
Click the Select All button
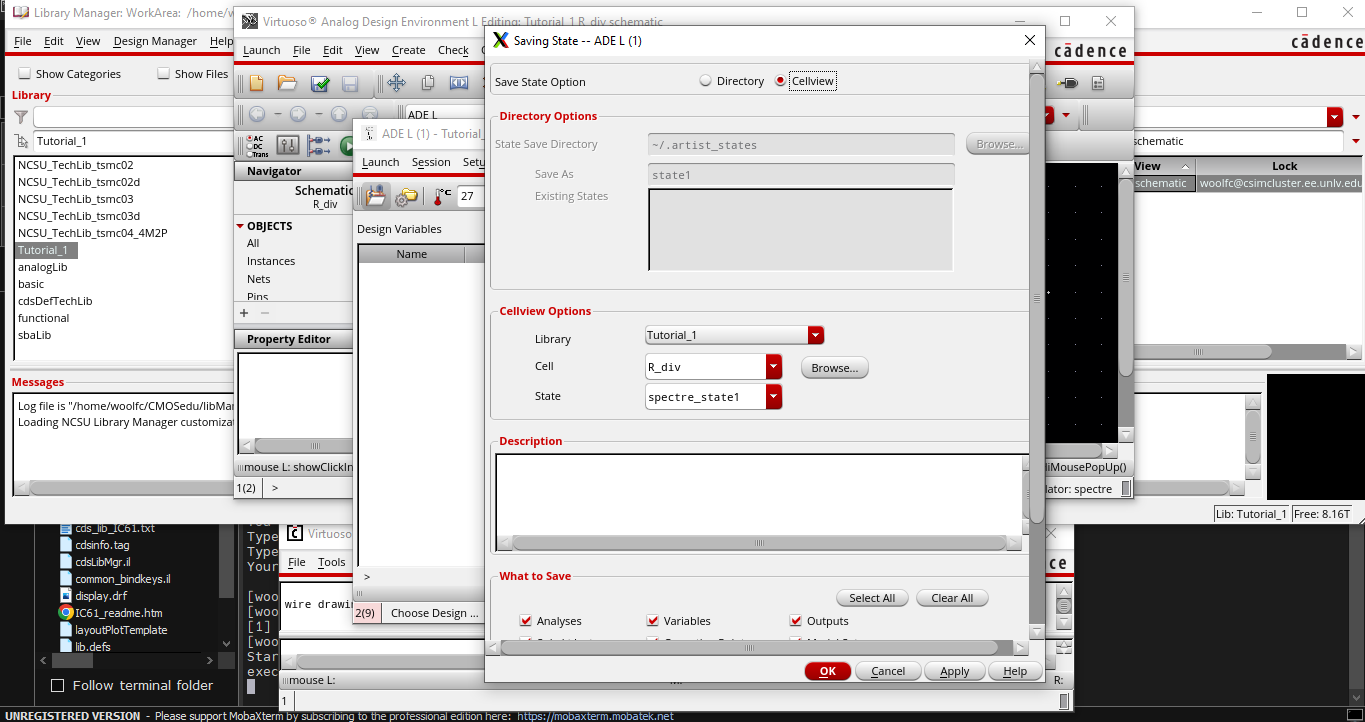[x=872, y=598]
